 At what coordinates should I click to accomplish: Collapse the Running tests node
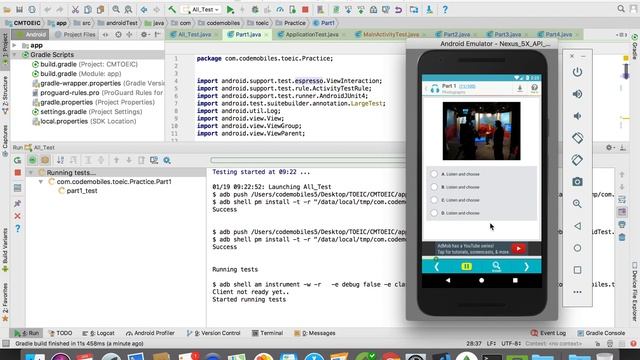[31, 172]
